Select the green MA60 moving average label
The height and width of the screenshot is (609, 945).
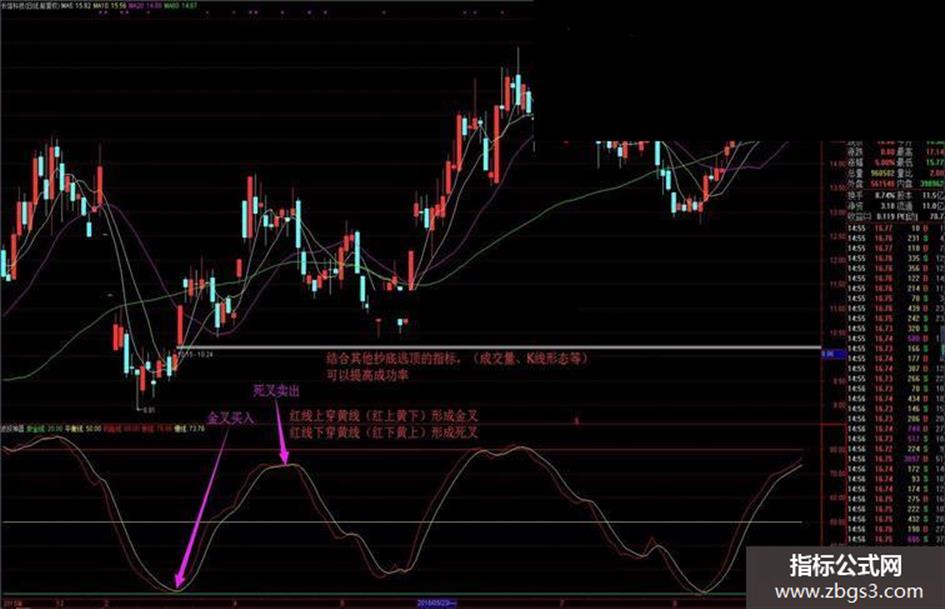(x=180, y=6)
